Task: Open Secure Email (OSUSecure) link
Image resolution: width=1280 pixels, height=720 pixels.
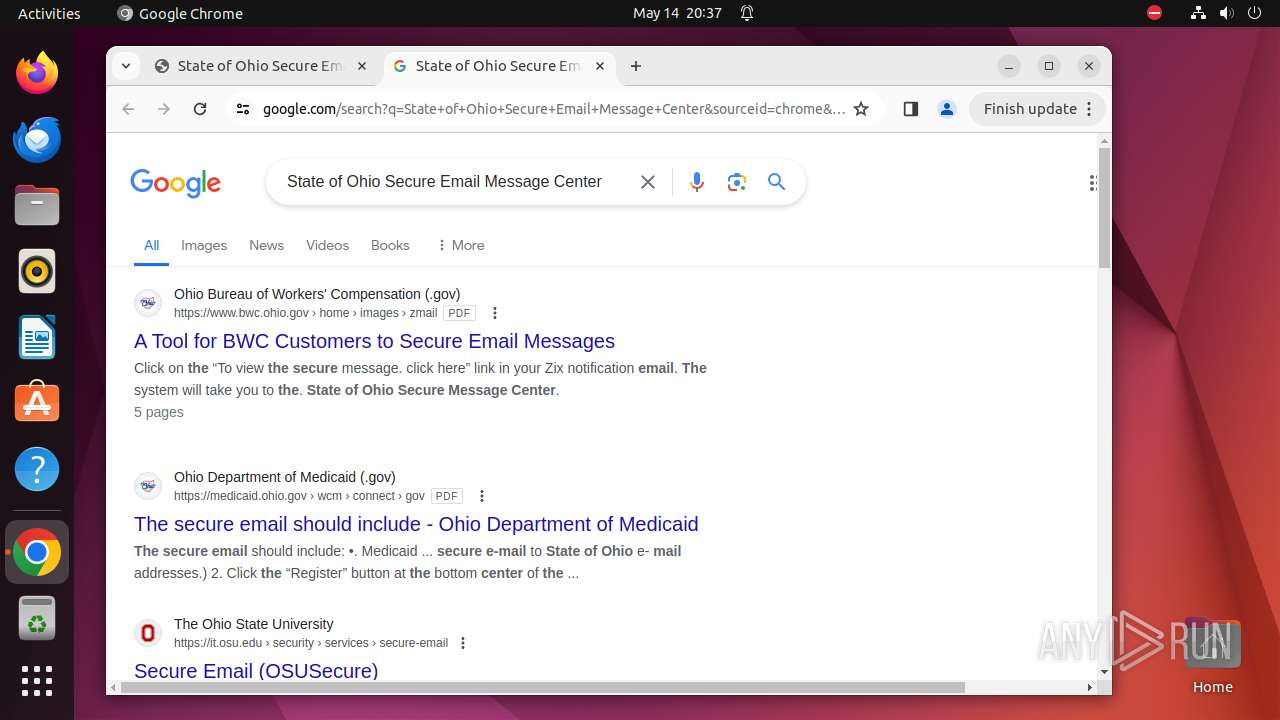Action: [256, 670]
